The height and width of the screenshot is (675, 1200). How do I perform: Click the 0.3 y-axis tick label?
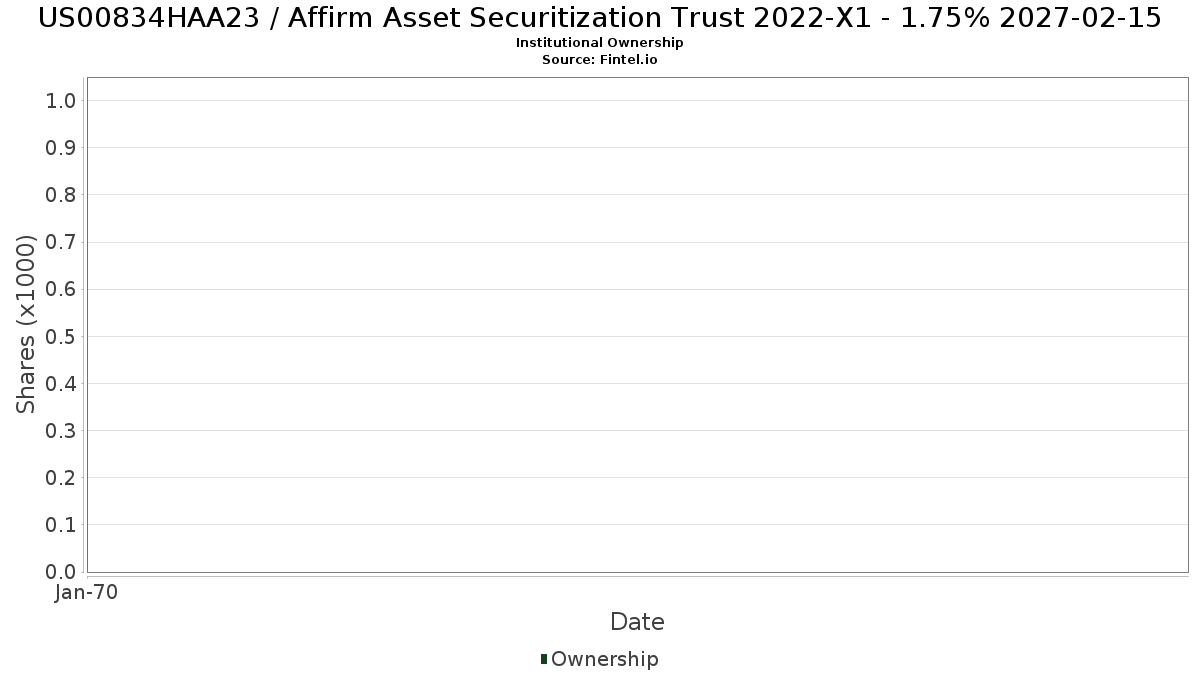pos(62,431)
